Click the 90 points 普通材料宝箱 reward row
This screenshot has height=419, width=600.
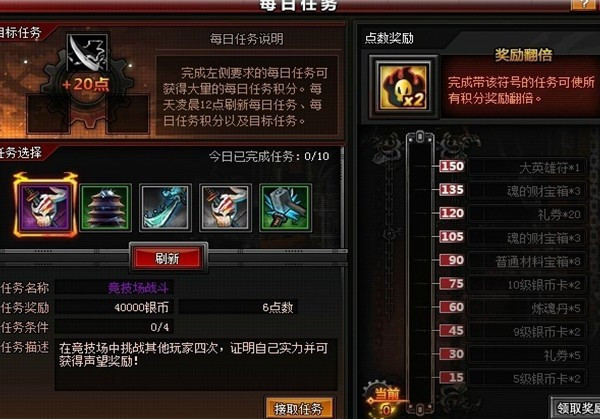pyautogui.click(x=513, y=261)
